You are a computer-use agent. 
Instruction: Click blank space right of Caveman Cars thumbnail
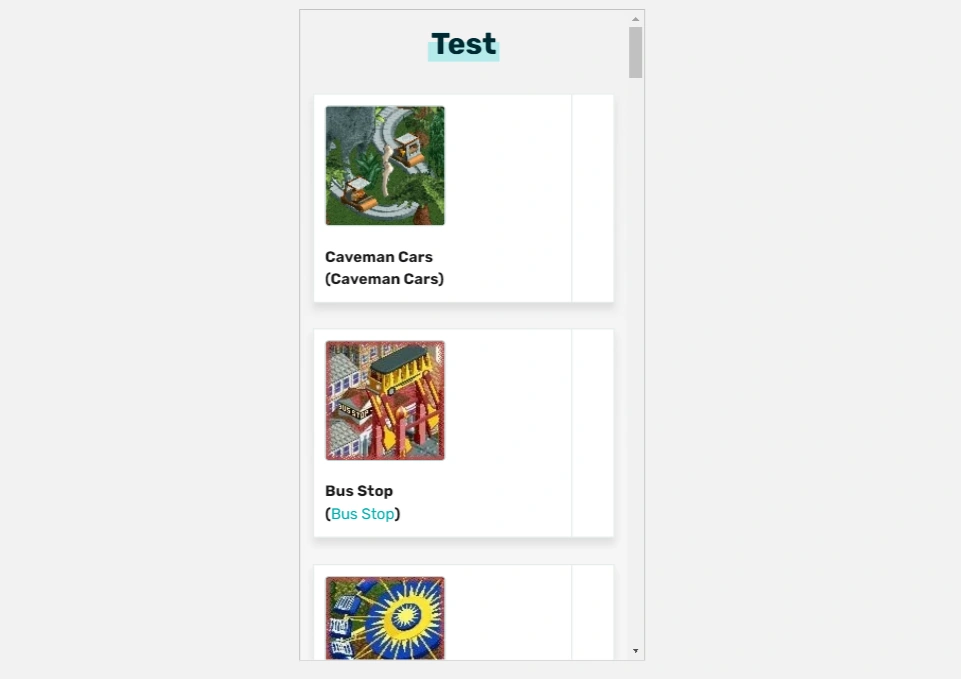point(507,165)
